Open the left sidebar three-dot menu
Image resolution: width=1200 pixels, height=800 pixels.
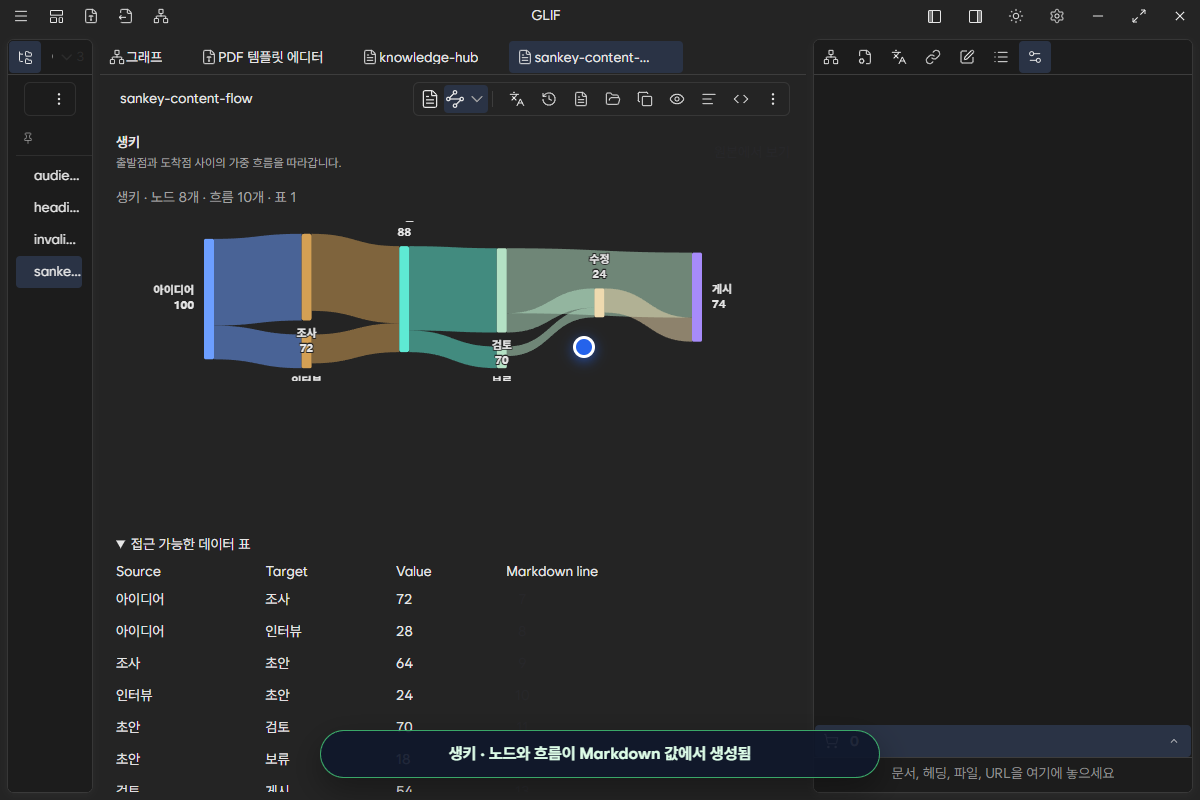click(x=58, y=99)
